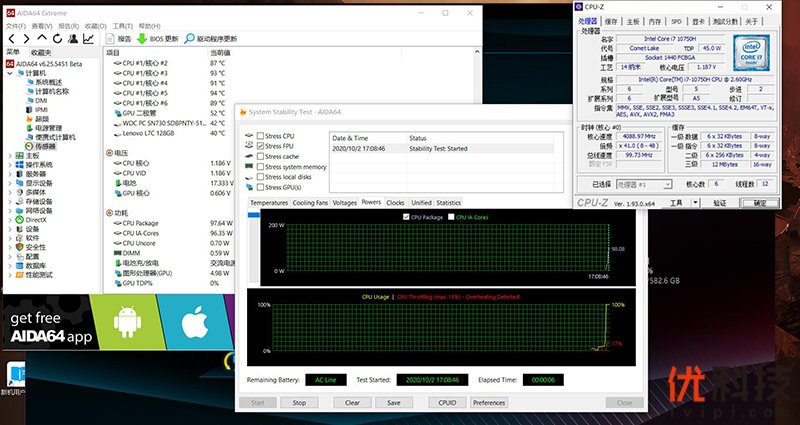Switch to the SPD tab in CPU-Z

coord(676,21)
